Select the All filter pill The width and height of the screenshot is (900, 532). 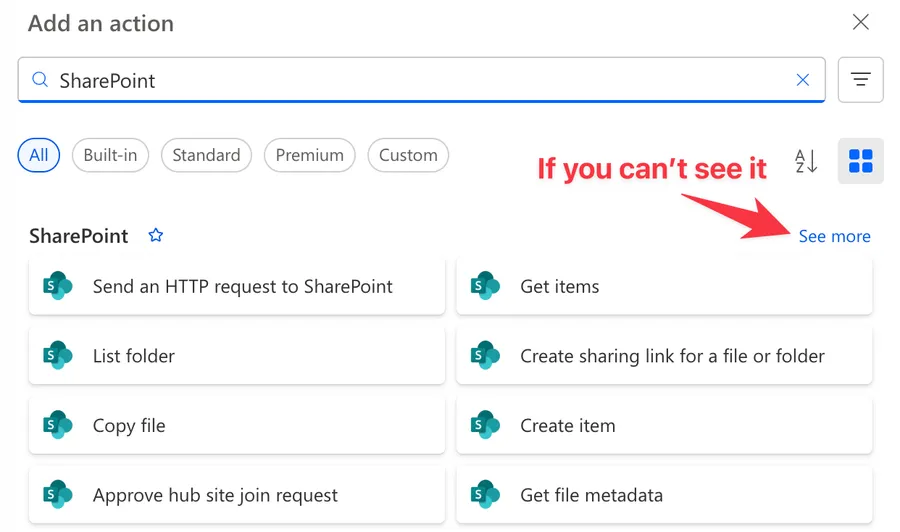point(39,155)
